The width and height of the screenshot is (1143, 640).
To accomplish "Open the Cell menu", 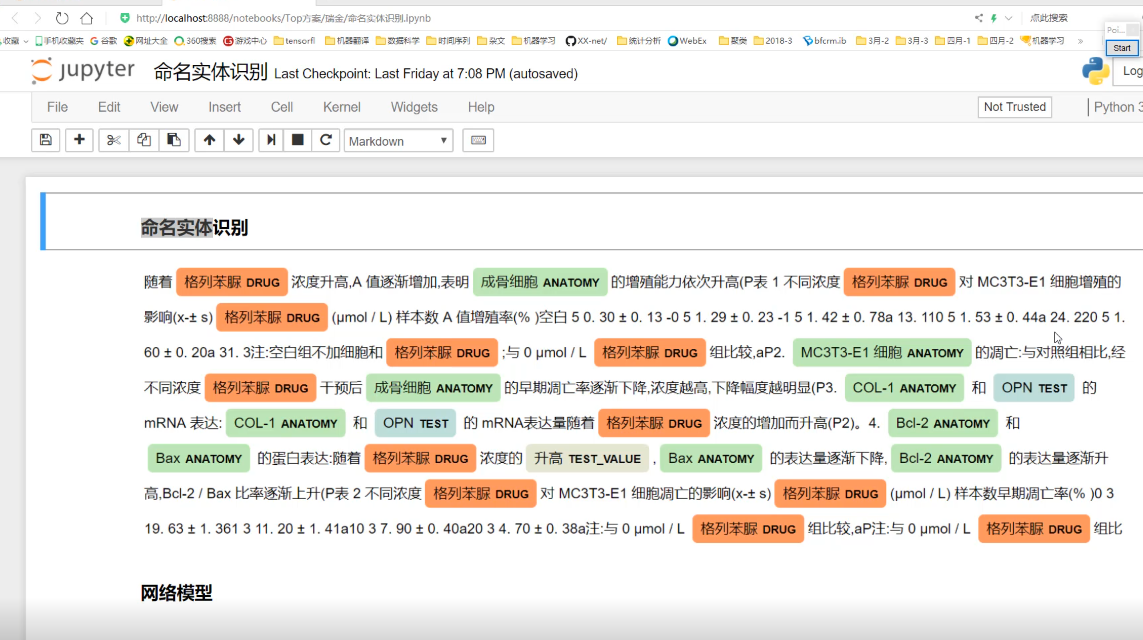I will (282, 107).
